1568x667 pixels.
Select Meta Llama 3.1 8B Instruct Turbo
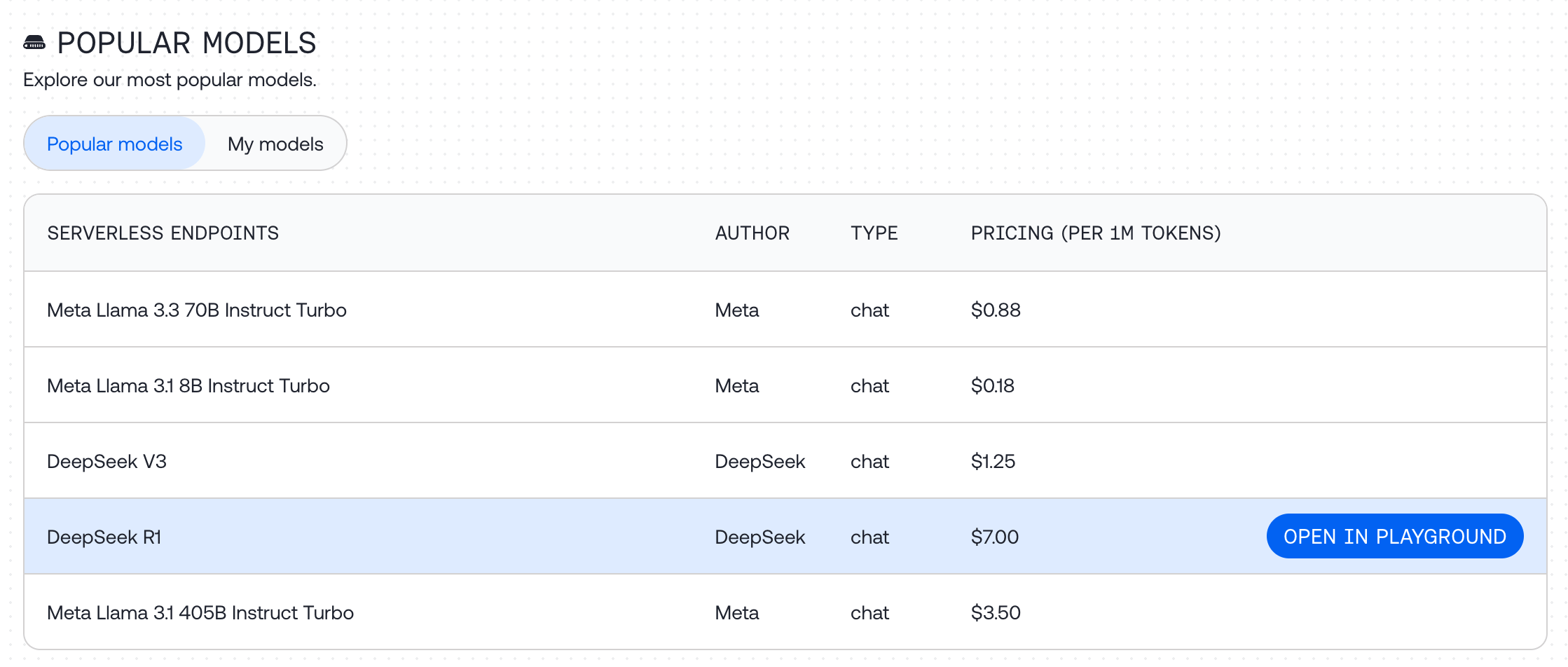click(x=188, y=385)
